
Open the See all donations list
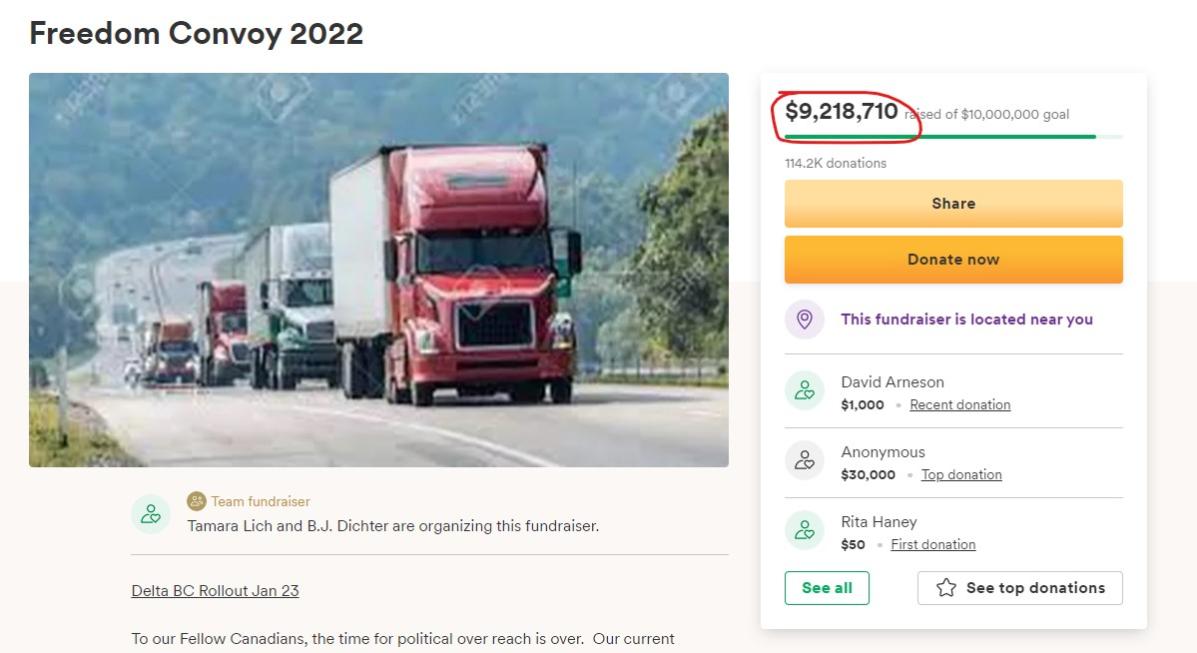826,588
